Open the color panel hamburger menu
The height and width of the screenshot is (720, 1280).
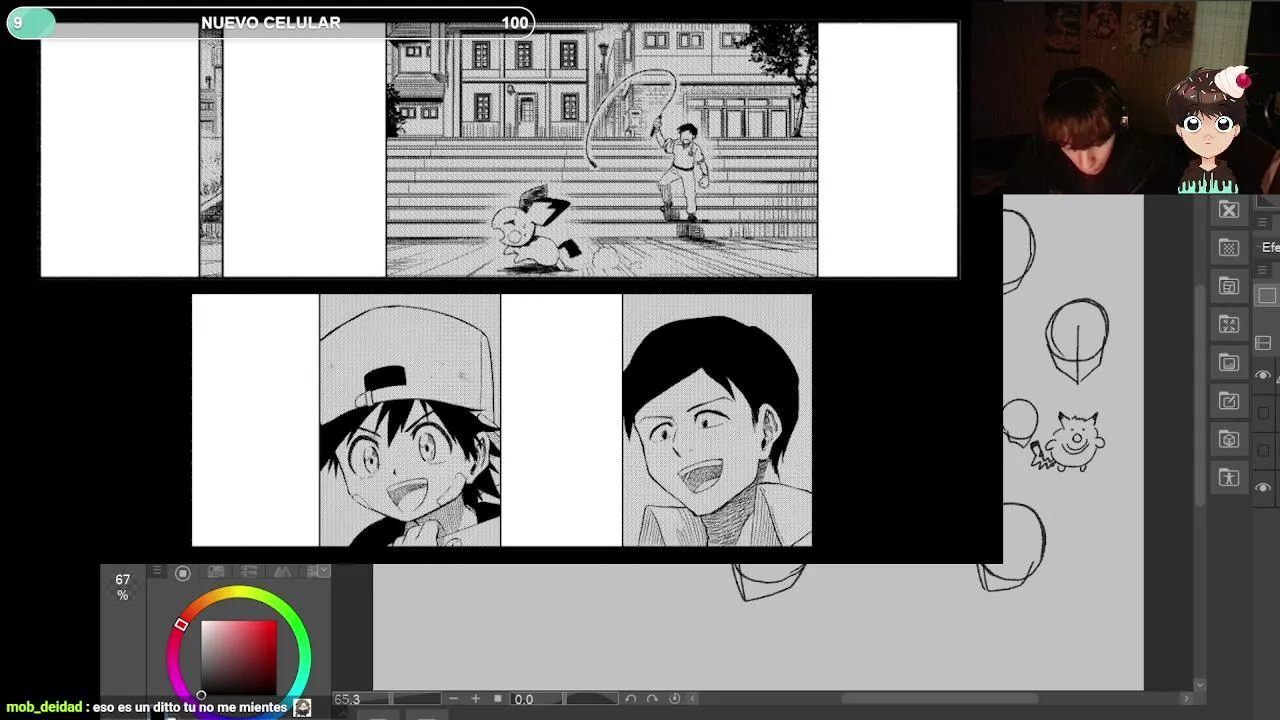click(x=156, y=572)
